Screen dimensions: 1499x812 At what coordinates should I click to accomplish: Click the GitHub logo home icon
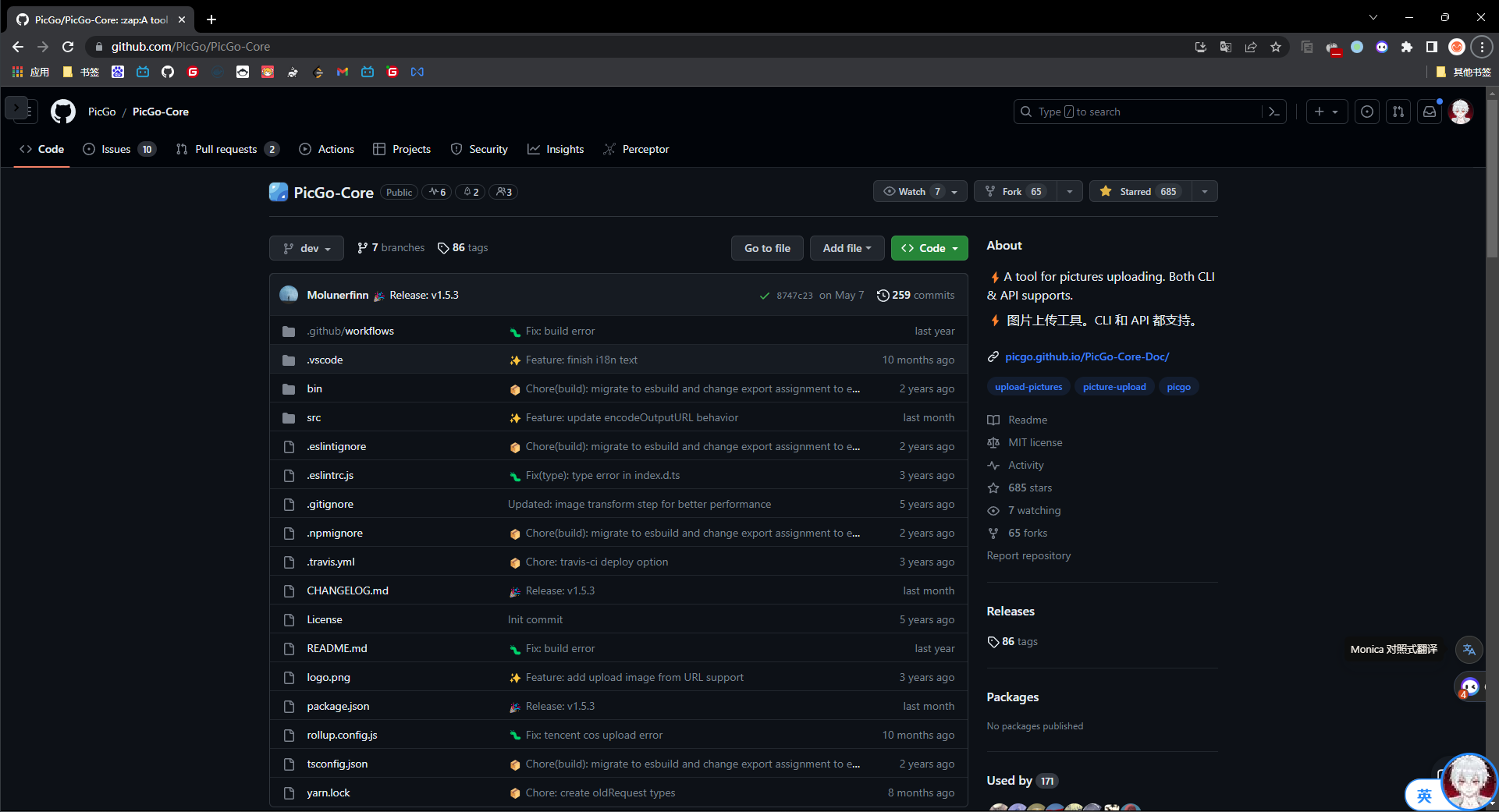(x=63, y=112)
